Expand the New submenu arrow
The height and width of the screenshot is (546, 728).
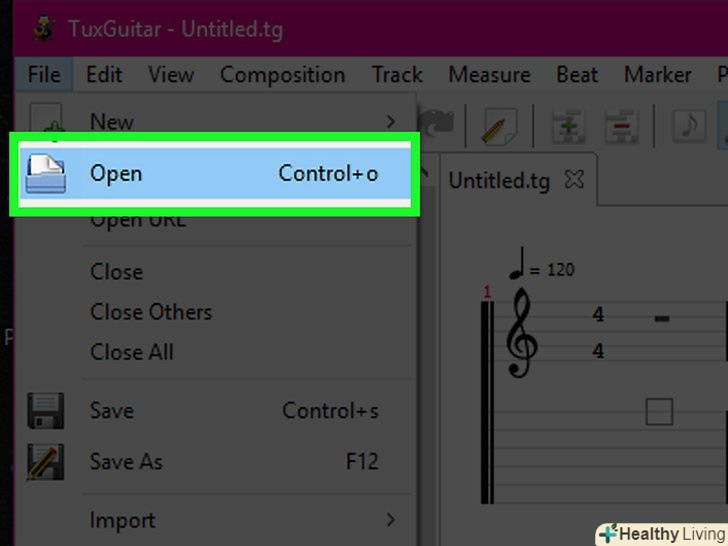point(391,122)
